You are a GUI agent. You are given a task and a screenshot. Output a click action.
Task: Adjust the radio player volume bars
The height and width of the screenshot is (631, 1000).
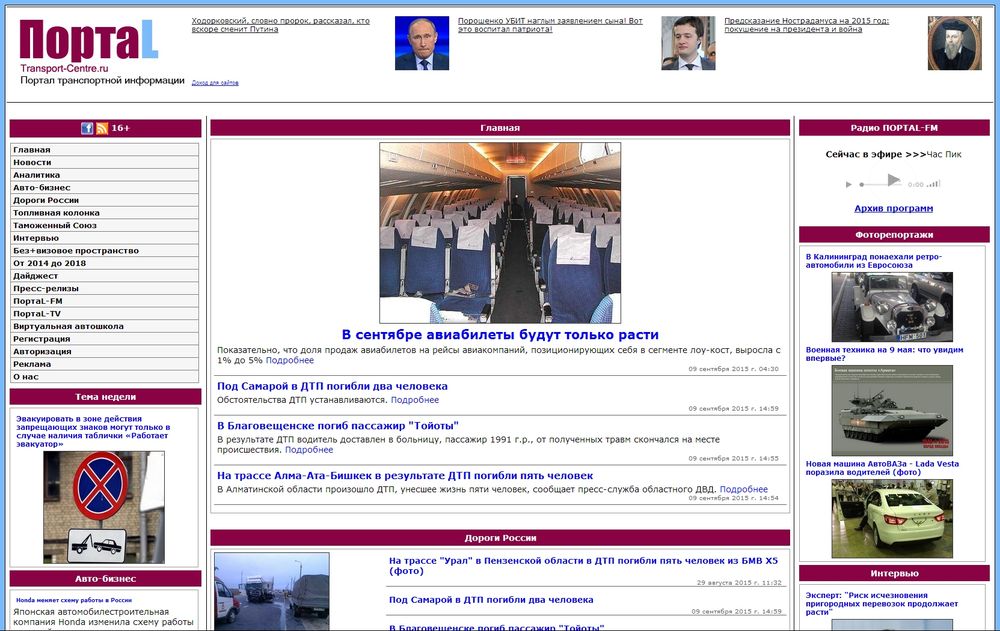934,184
